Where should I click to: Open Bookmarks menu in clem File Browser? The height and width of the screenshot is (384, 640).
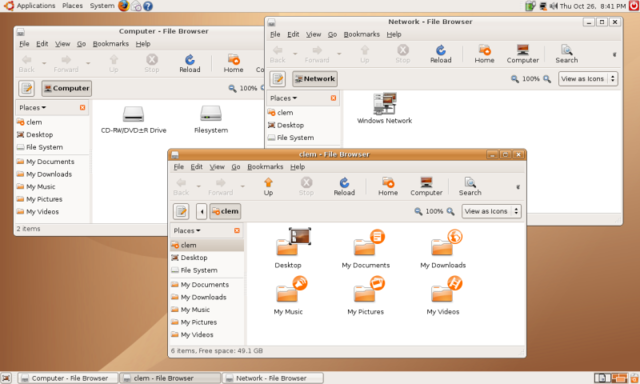pyautogui.click(x=265, y=166)
